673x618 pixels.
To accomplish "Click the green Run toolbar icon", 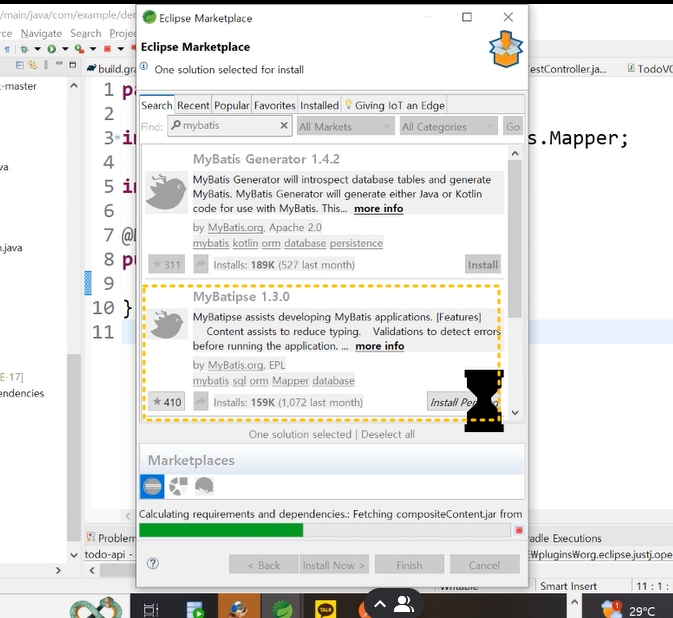I will 52,49.
